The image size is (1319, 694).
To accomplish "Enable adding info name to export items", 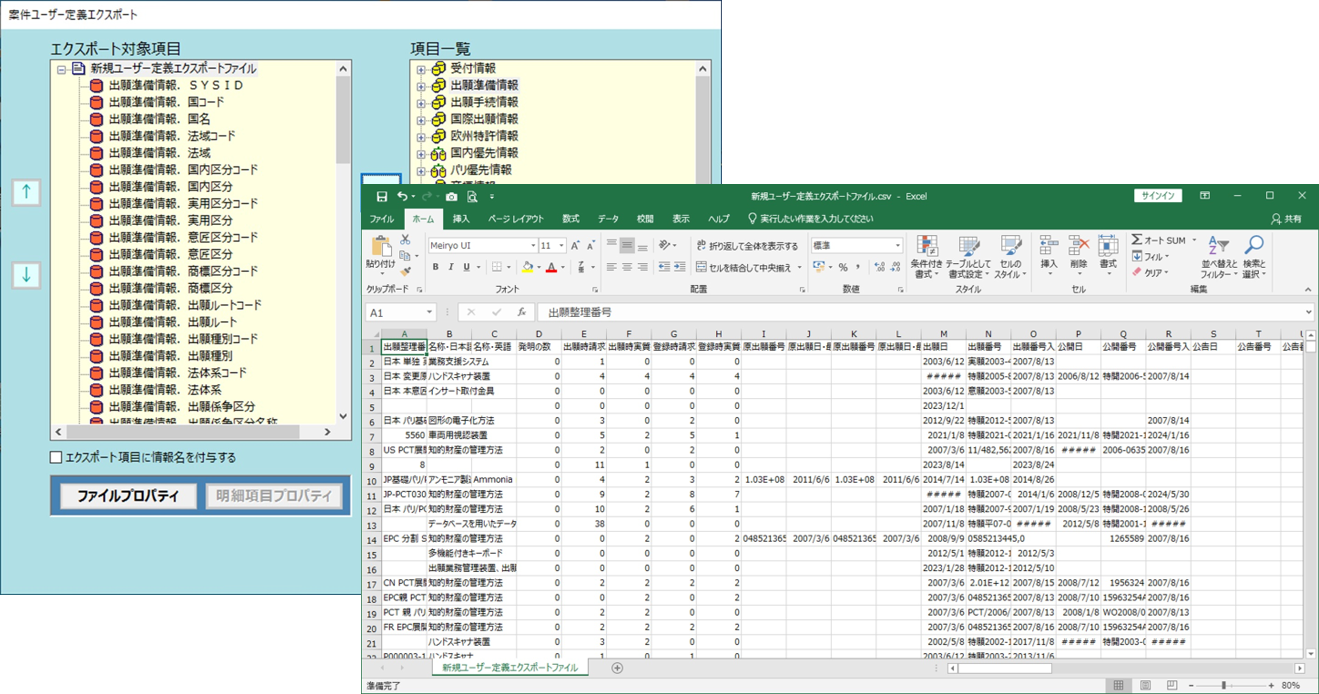I will pyautogui.click(x=57, y=458).
